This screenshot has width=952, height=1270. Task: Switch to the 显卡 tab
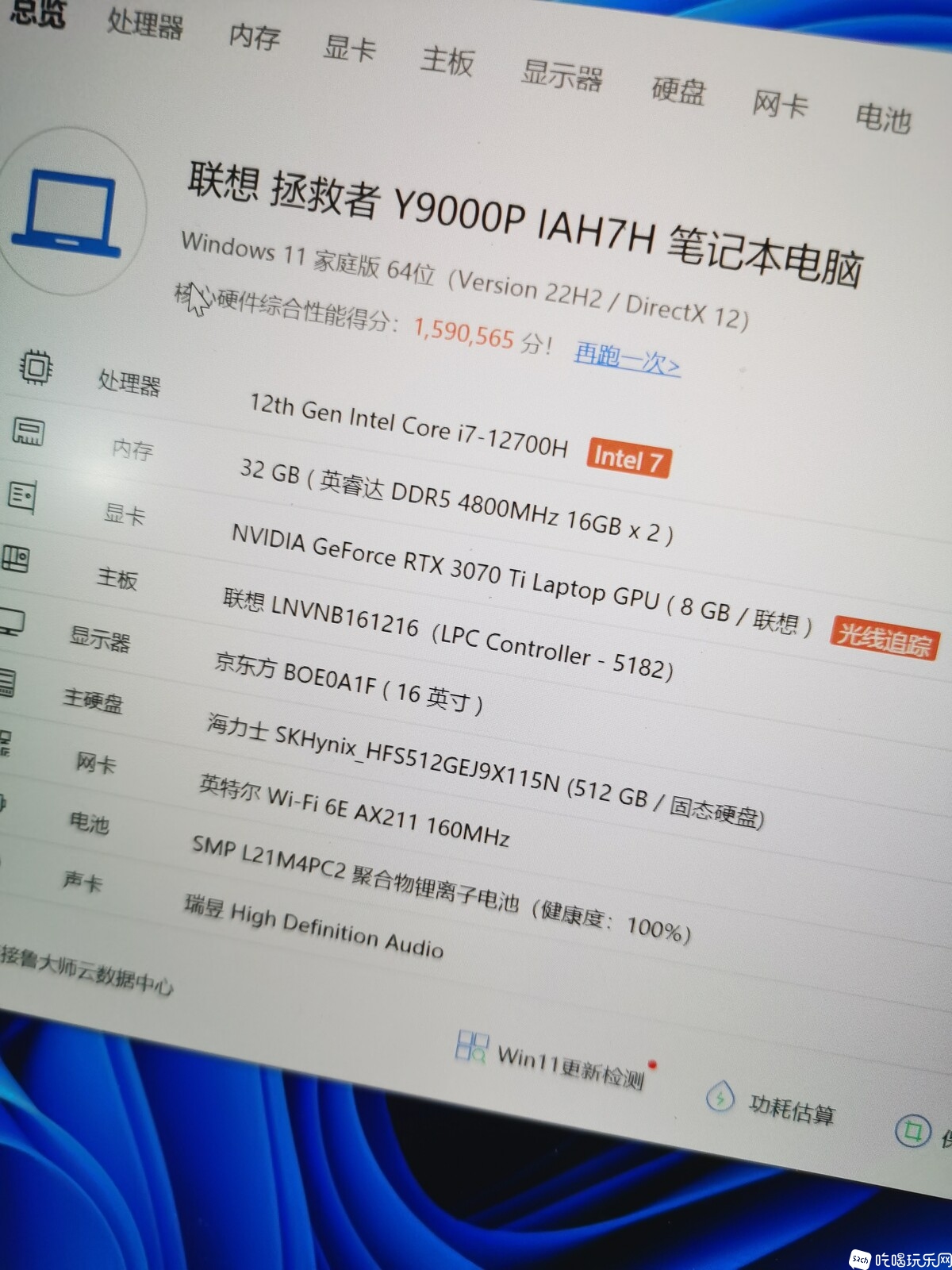[x=349, y=47]
